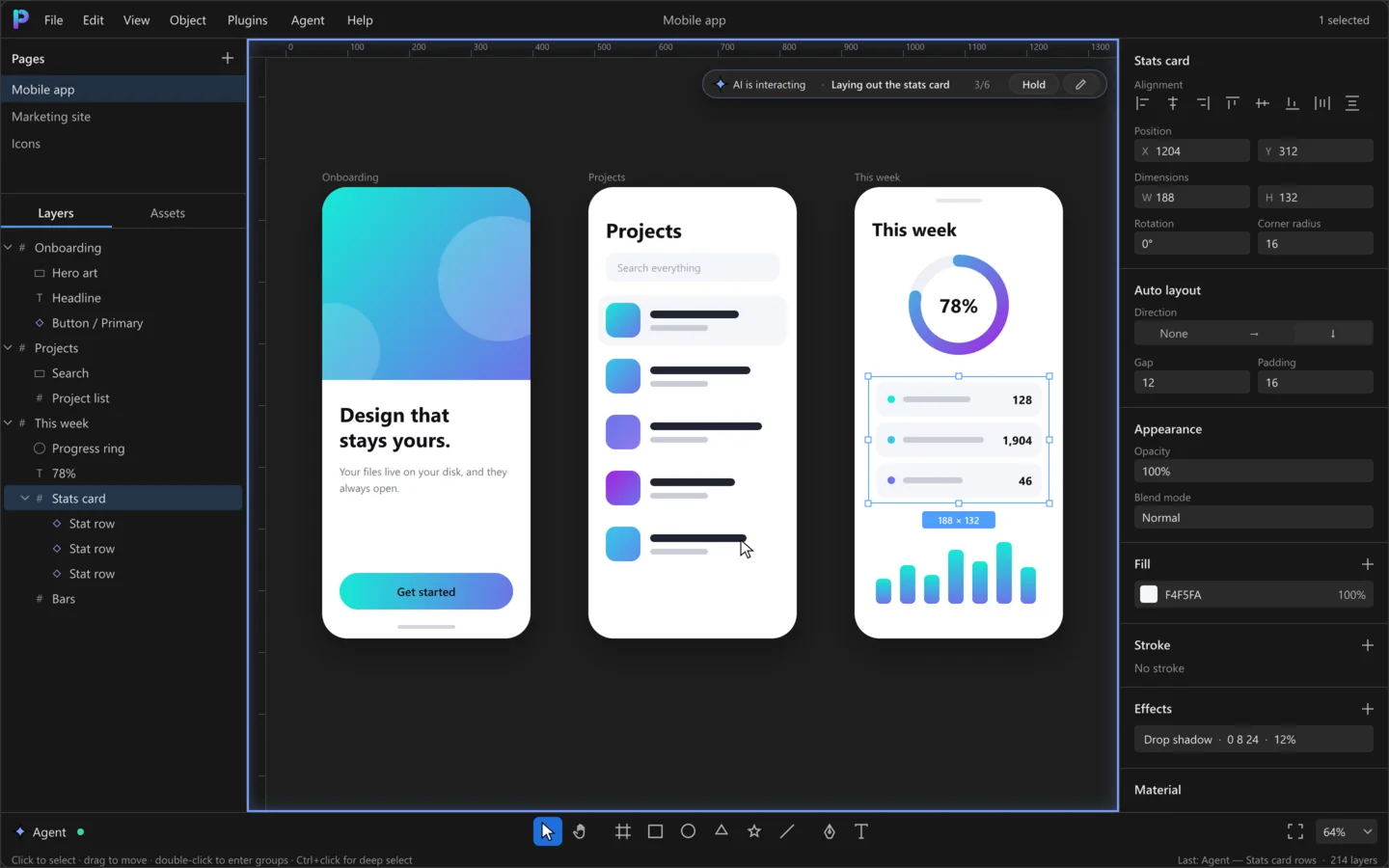Activate the Hand pan tool
Image resolution: width=1389 pixels, height=868 pixels.
click(x=580, y=831)
